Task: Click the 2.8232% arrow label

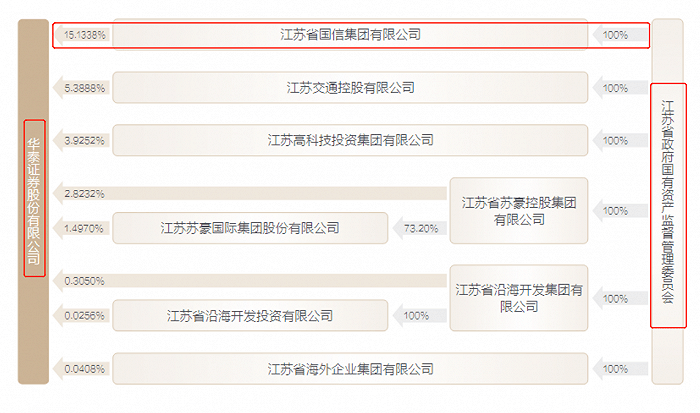Action: point(84,194)
